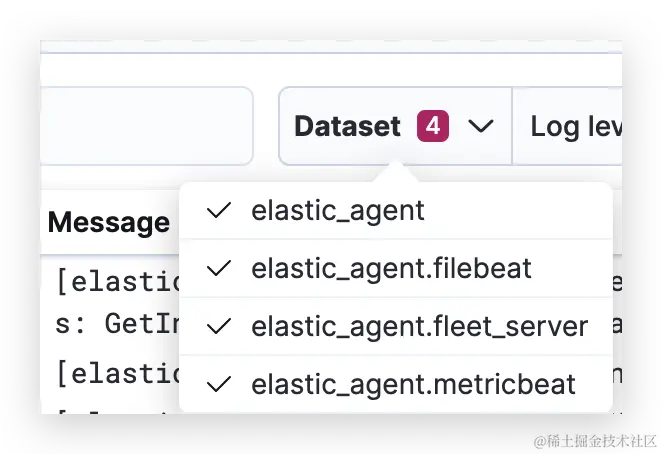Click the first log message row

110,300
